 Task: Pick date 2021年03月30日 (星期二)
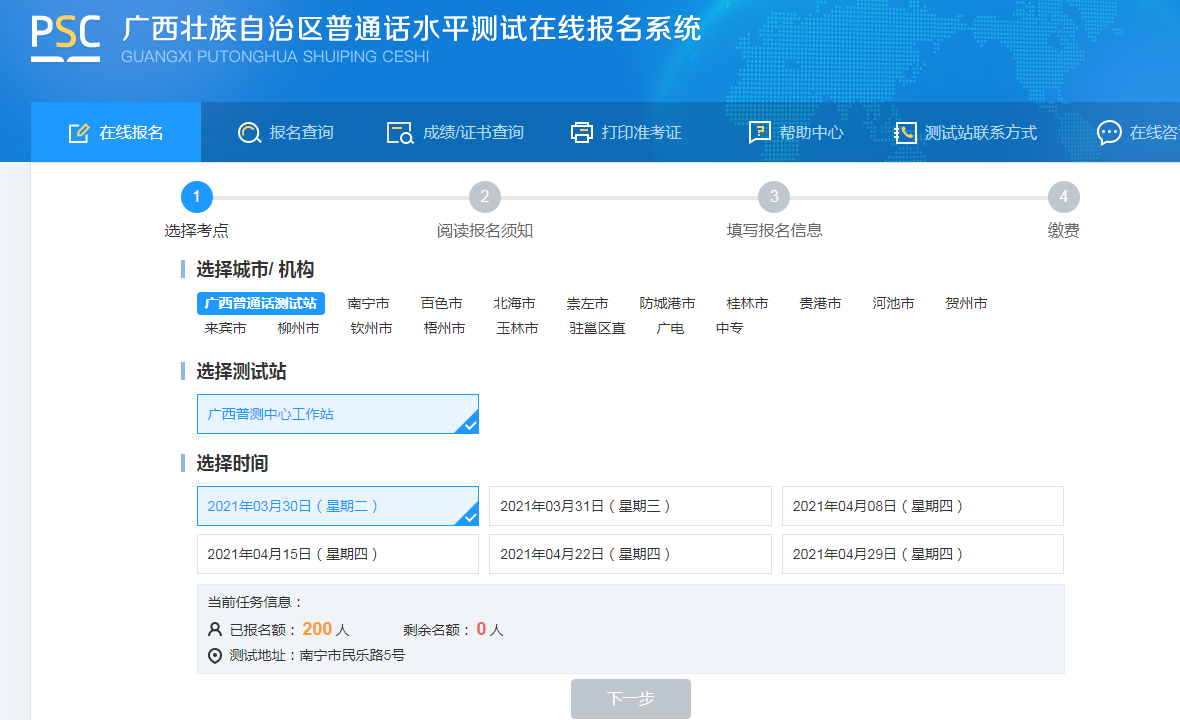[338, 506]
